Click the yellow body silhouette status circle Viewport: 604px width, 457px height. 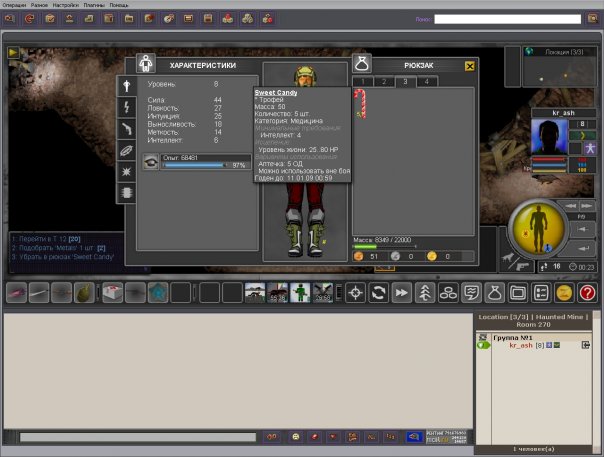click(539, 227)
